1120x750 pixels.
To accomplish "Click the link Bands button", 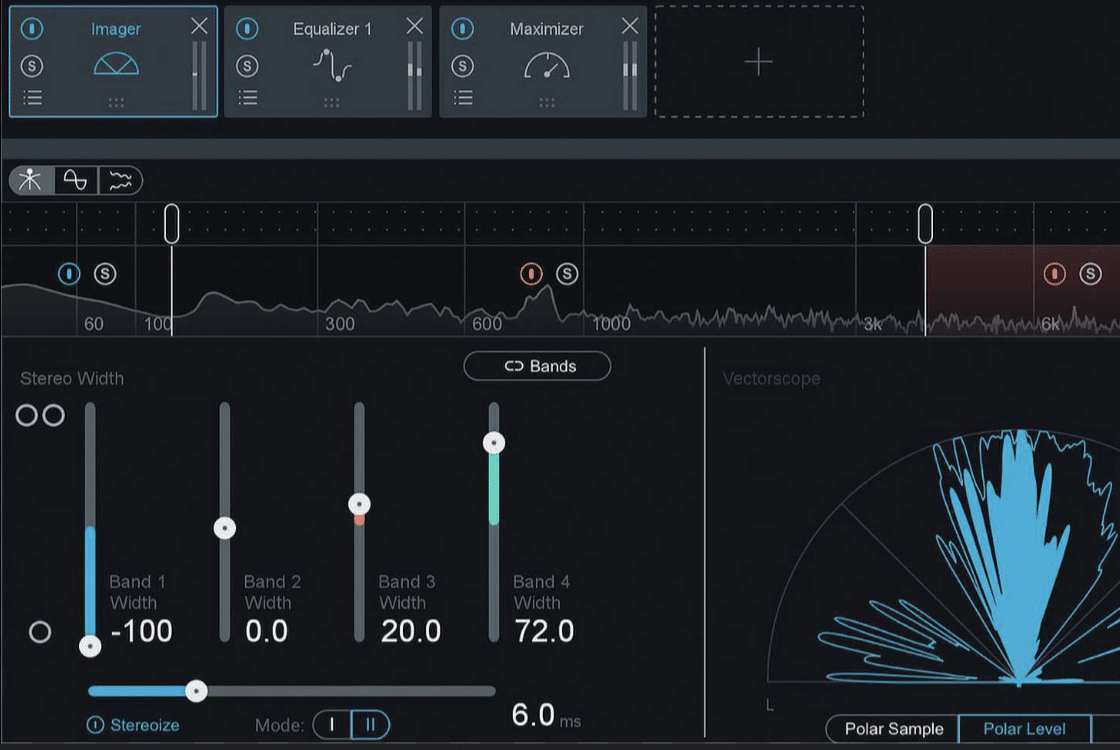I will [x=537, y=366].
